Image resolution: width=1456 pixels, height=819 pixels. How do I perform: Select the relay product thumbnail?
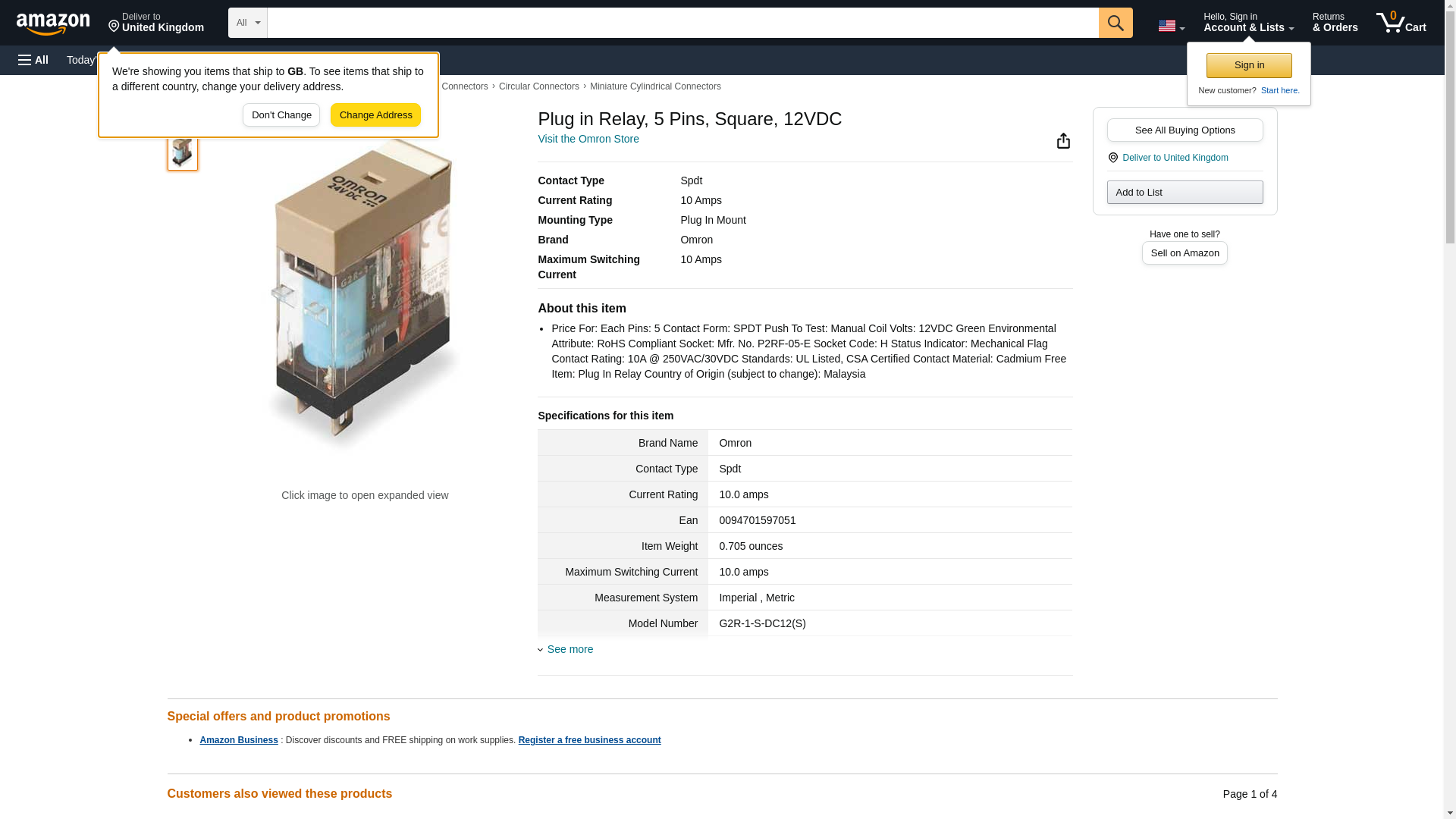tap(182, 152)
